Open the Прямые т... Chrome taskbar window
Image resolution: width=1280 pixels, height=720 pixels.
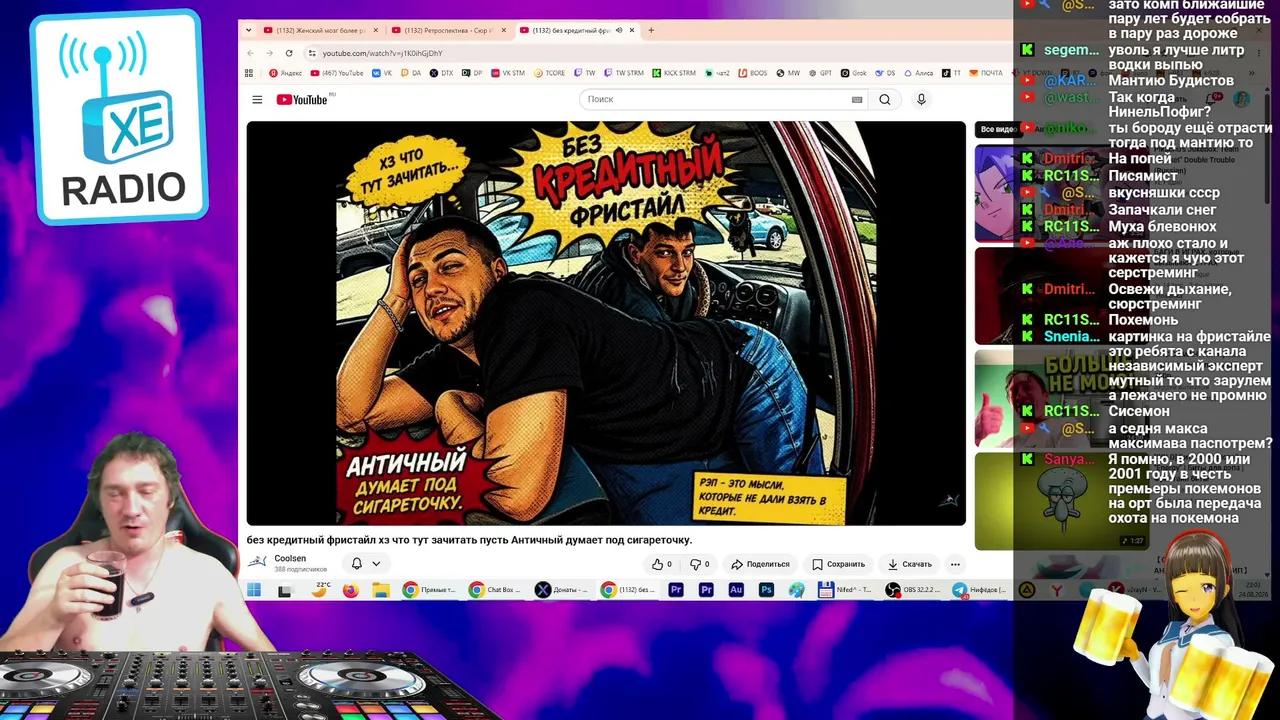(429, 590)
